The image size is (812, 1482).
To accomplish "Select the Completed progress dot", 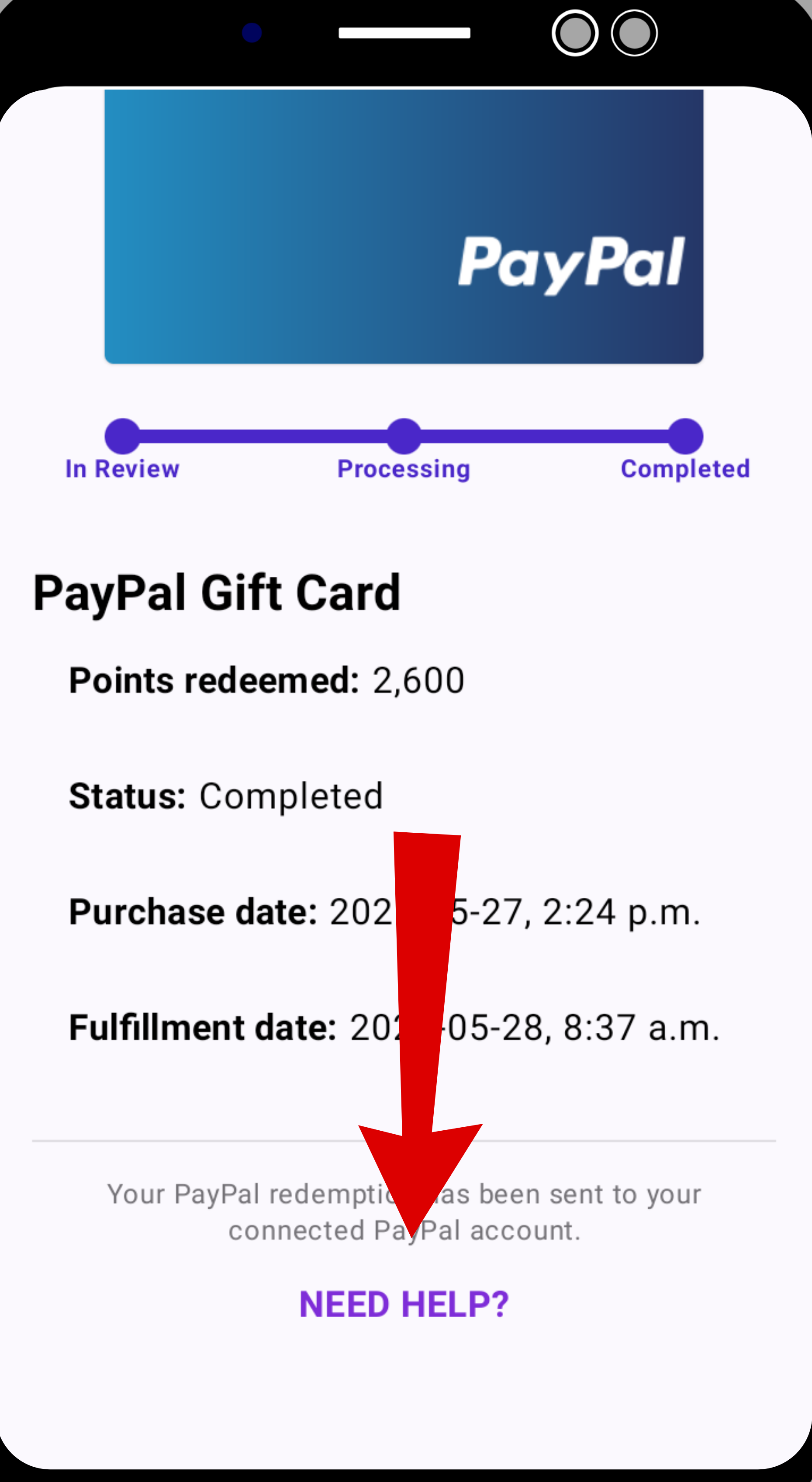I will (685, 436).
